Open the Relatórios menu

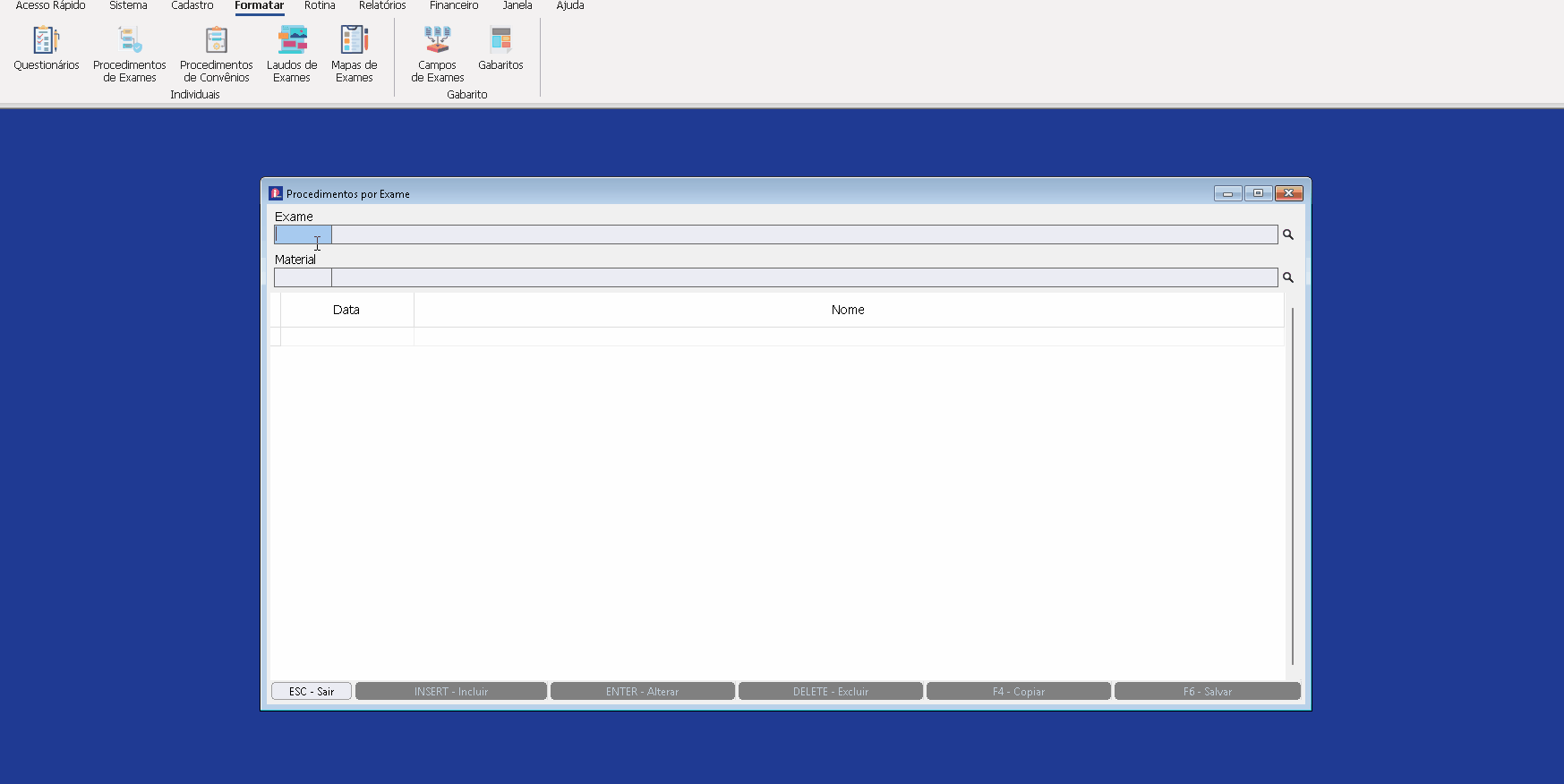(x=382, y=6)
